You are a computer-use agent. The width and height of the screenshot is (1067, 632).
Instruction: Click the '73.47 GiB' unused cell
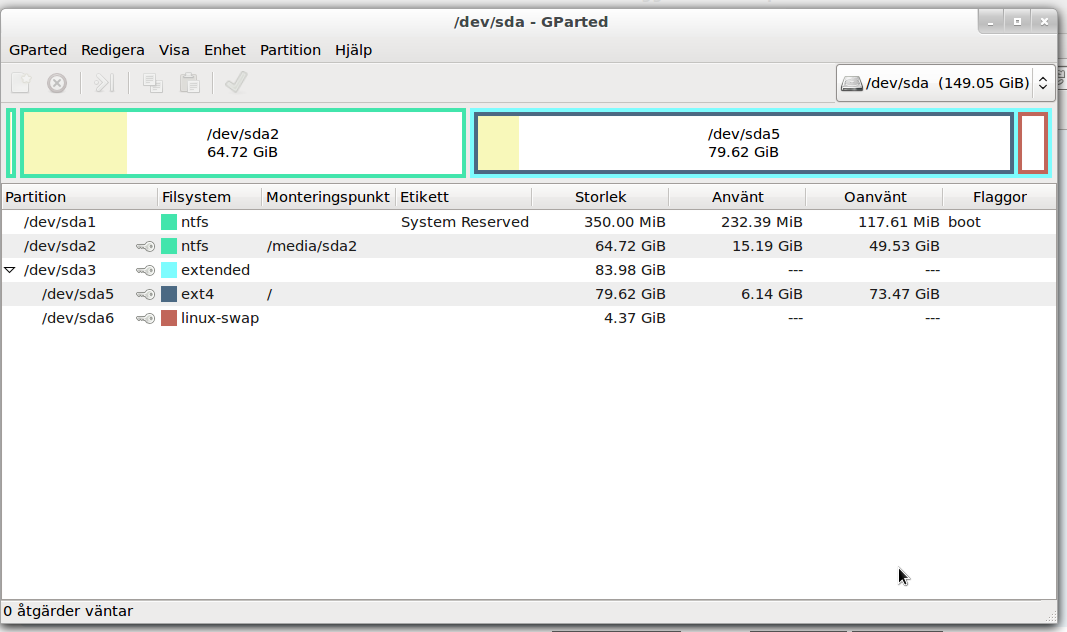904,294
